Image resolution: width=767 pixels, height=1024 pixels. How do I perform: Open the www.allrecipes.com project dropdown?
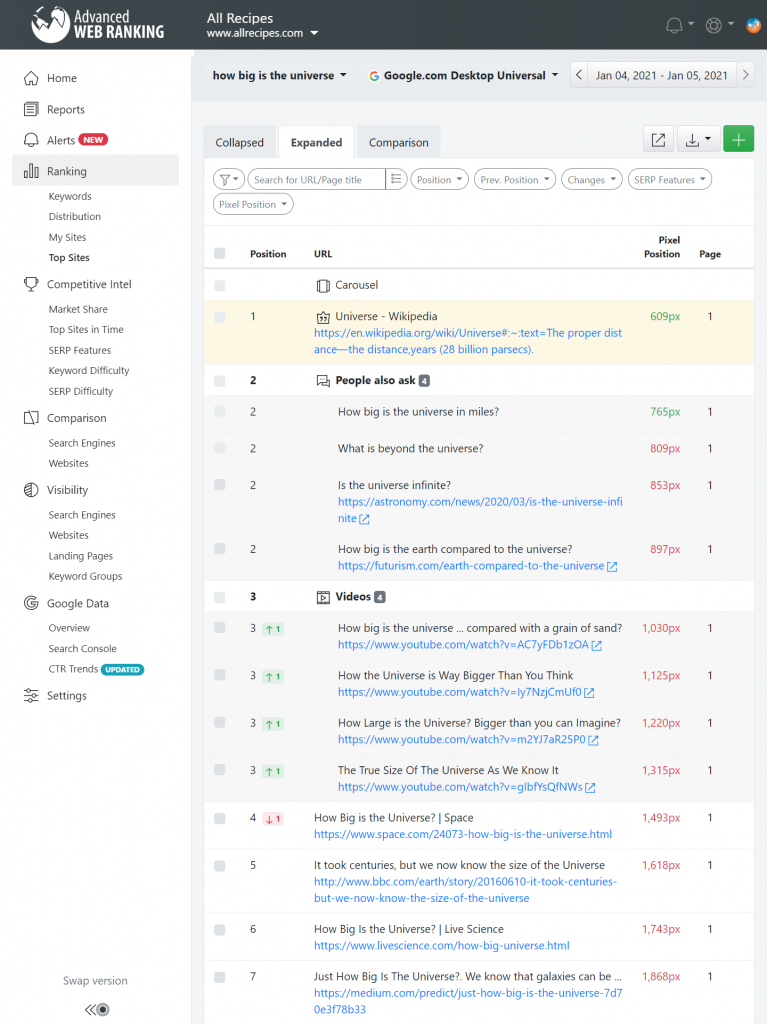[x=263, y=33]
